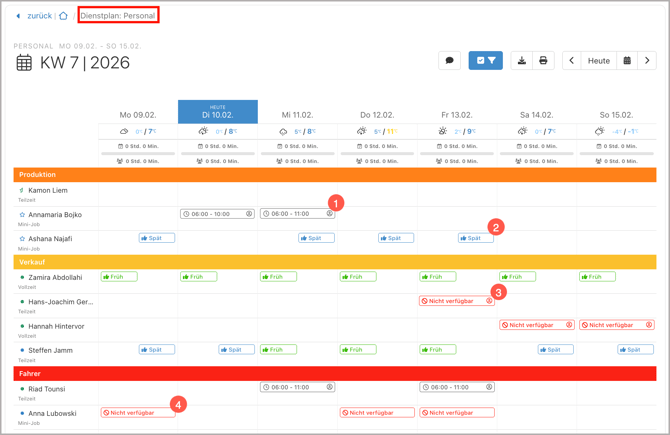
Task: Jump to today with Heute button
Action: point(599,61)
